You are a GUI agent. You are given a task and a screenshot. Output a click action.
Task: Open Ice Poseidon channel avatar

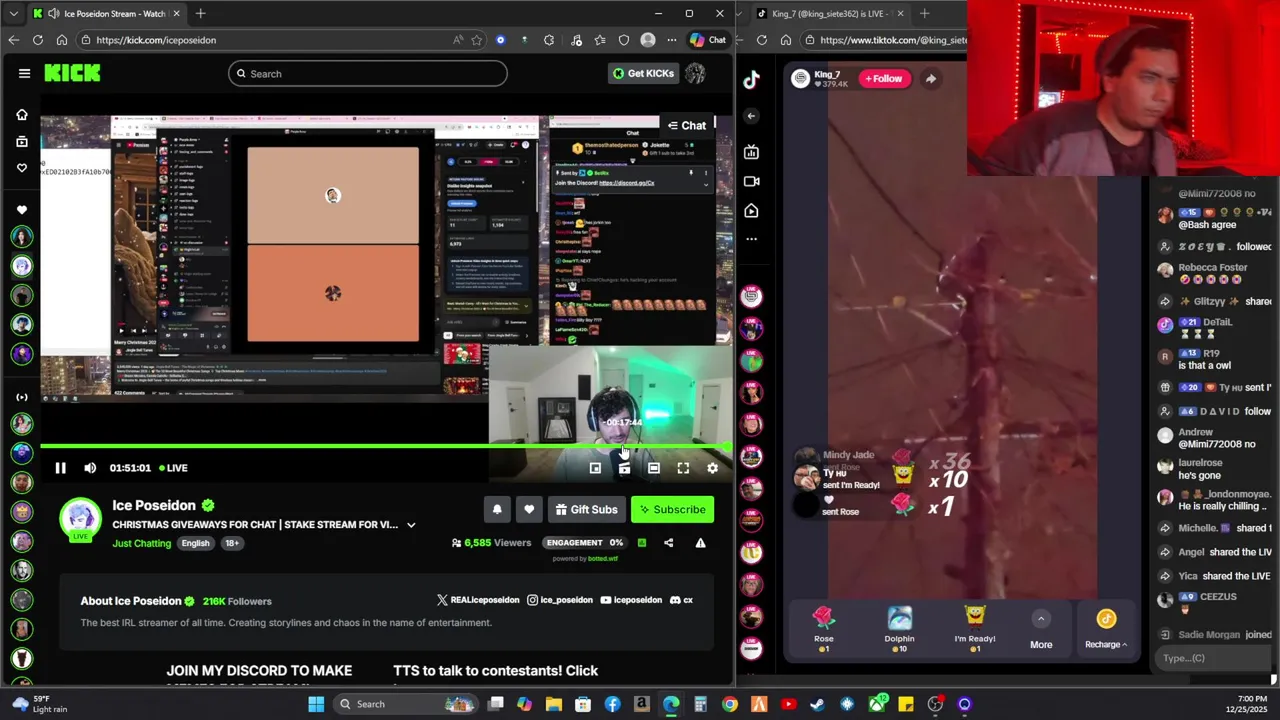click(x=80, y=518)
